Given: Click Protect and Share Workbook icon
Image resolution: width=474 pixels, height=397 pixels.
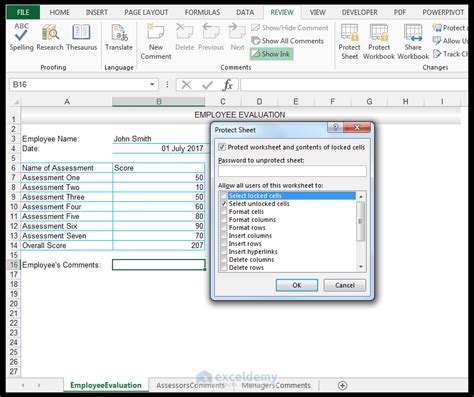Looking at the screenshot, I should tap(437, 27).
